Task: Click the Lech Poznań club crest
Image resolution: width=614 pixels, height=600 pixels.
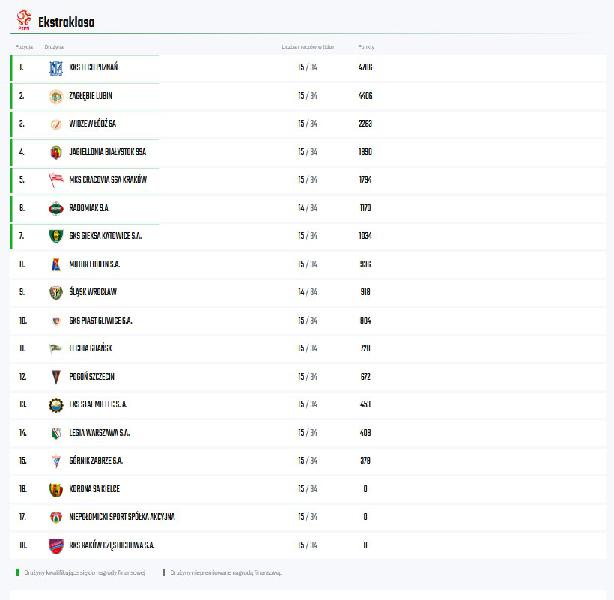Action: [56, 68]
